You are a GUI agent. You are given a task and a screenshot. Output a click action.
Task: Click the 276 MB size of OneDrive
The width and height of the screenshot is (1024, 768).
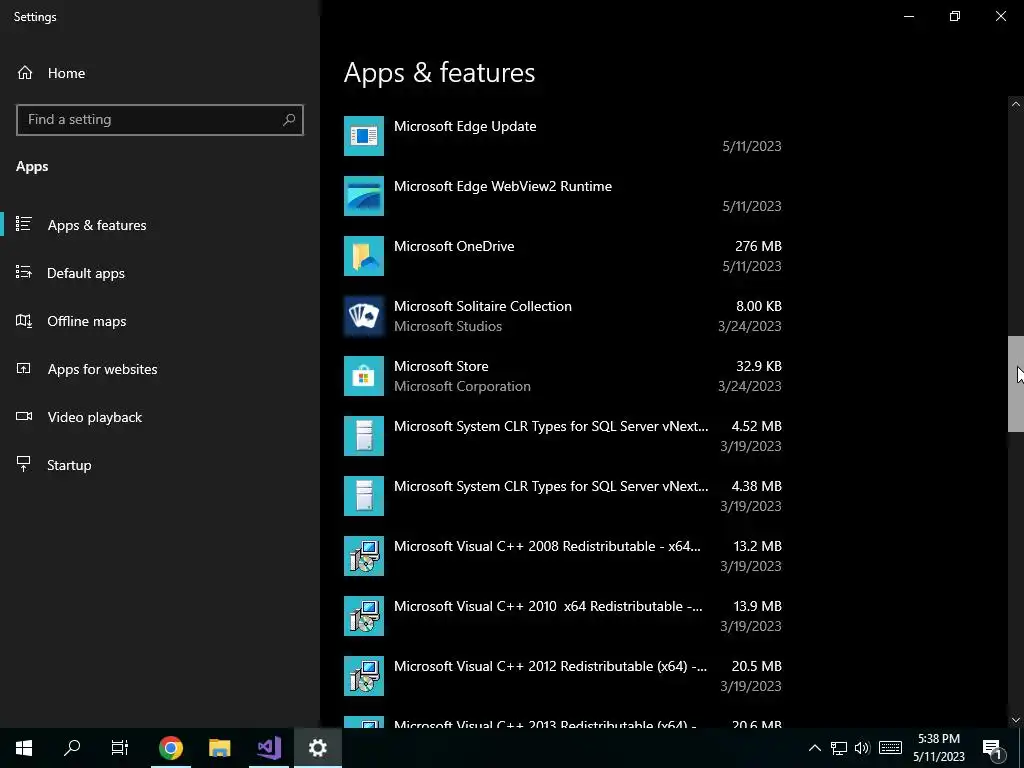tap(758, 246)
